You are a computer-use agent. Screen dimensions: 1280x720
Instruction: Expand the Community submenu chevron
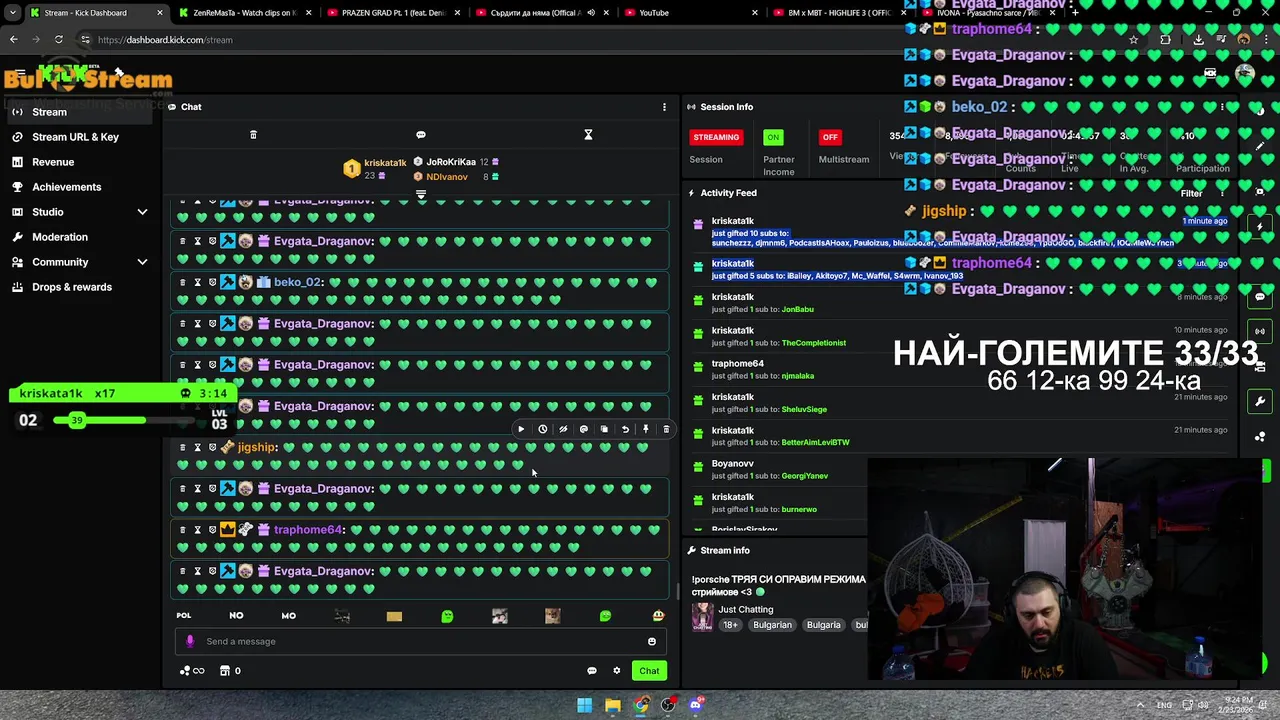[142, 262]
